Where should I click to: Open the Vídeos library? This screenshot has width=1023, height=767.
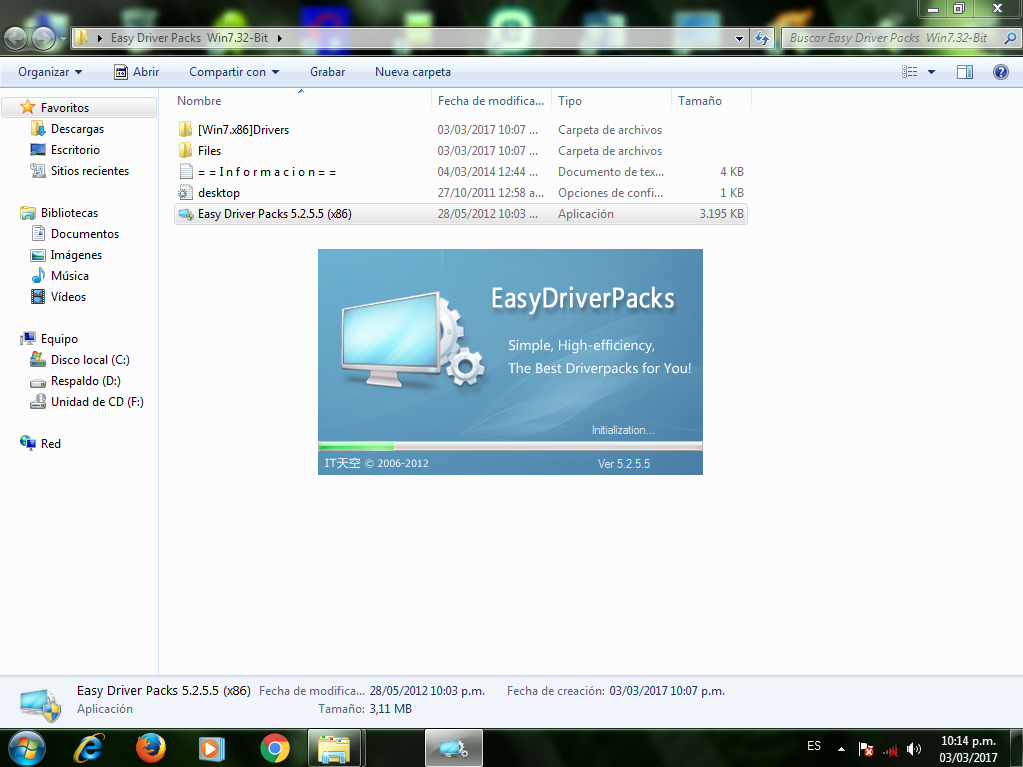(59, 297)
